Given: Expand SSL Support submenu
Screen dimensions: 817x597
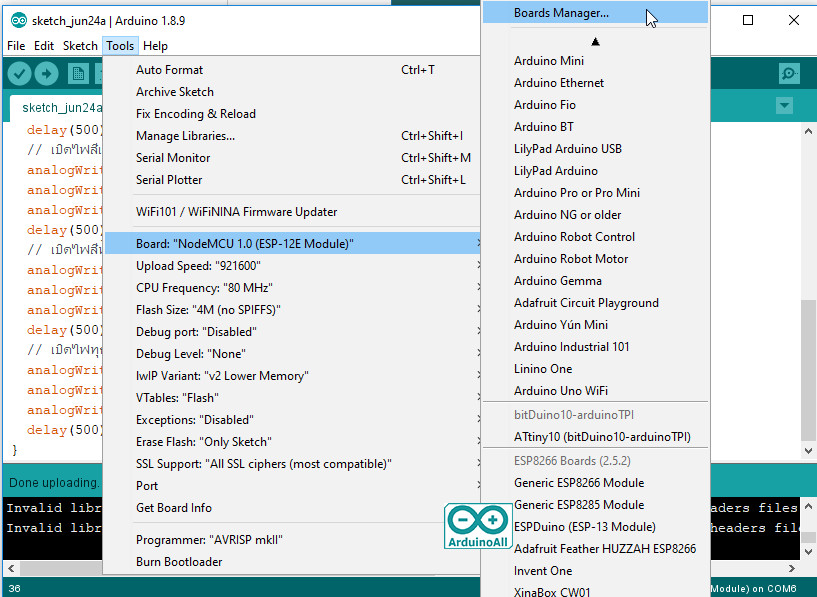Looking at the screenshot, I should click(292, 464).
